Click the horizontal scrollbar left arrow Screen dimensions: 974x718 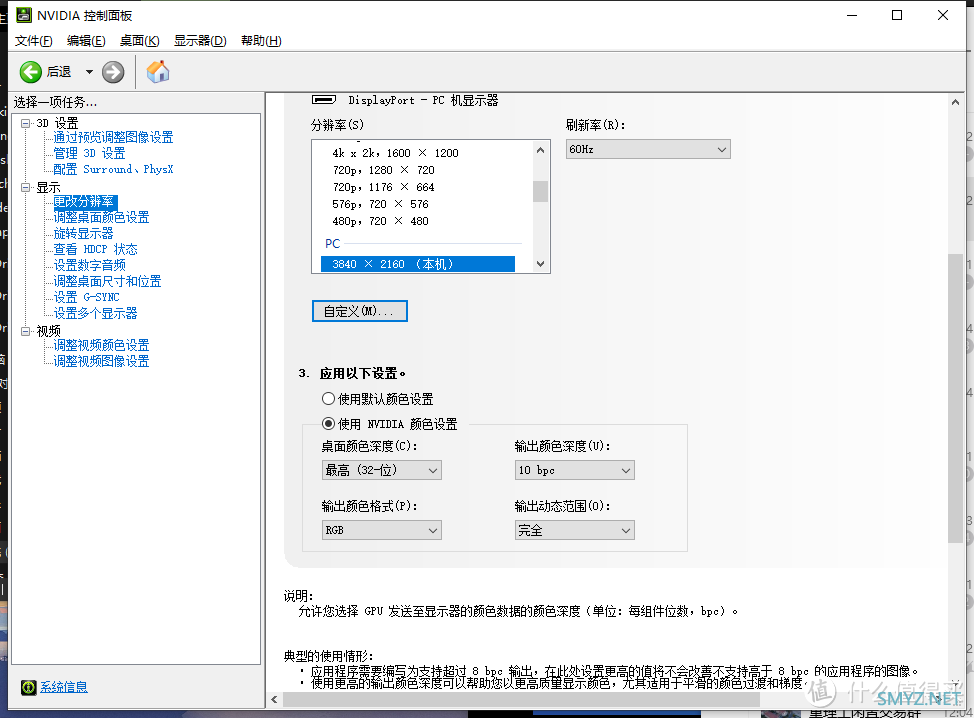(275, 699)
